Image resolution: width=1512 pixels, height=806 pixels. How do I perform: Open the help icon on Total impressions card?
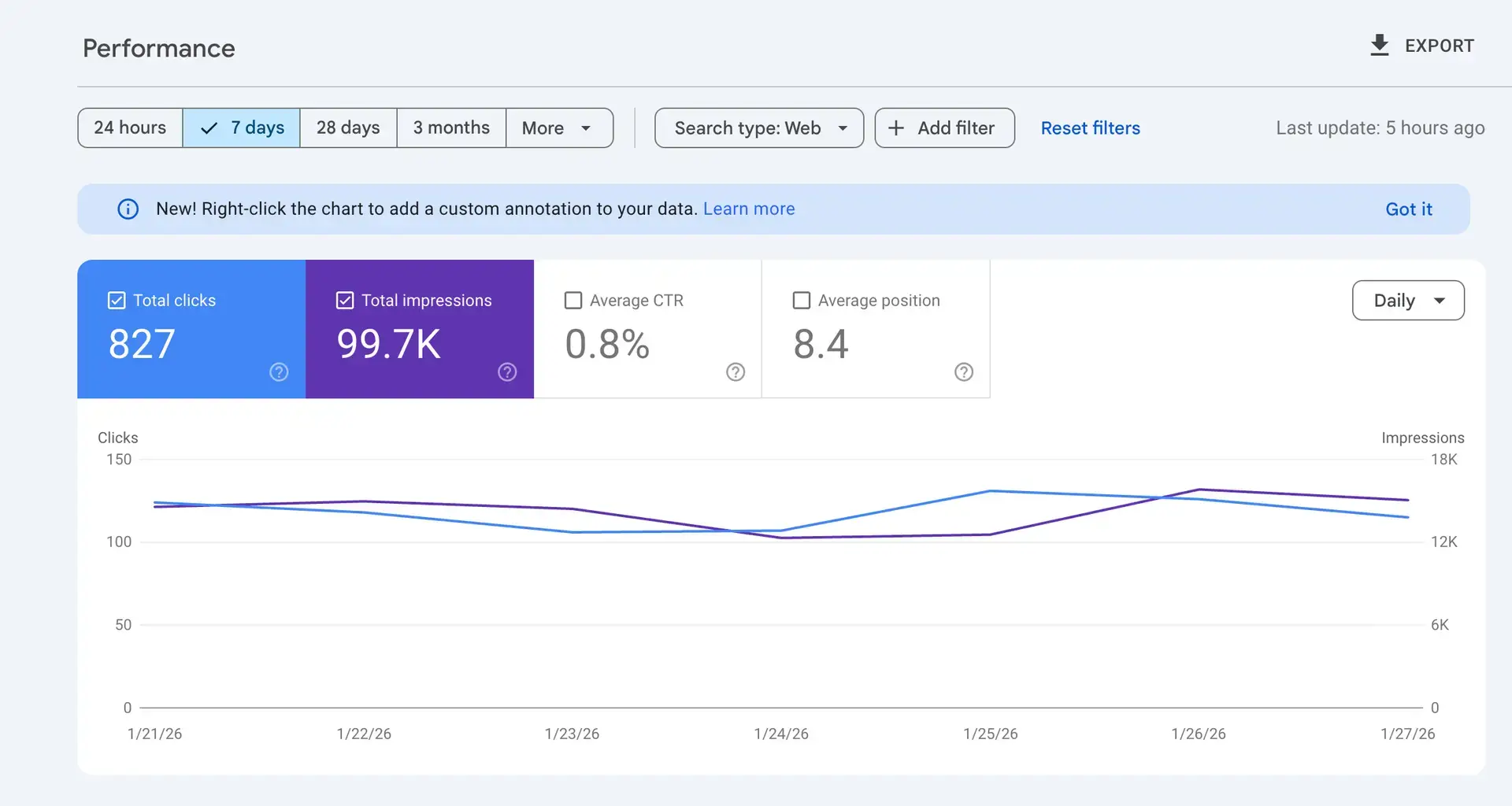(506, 372)
